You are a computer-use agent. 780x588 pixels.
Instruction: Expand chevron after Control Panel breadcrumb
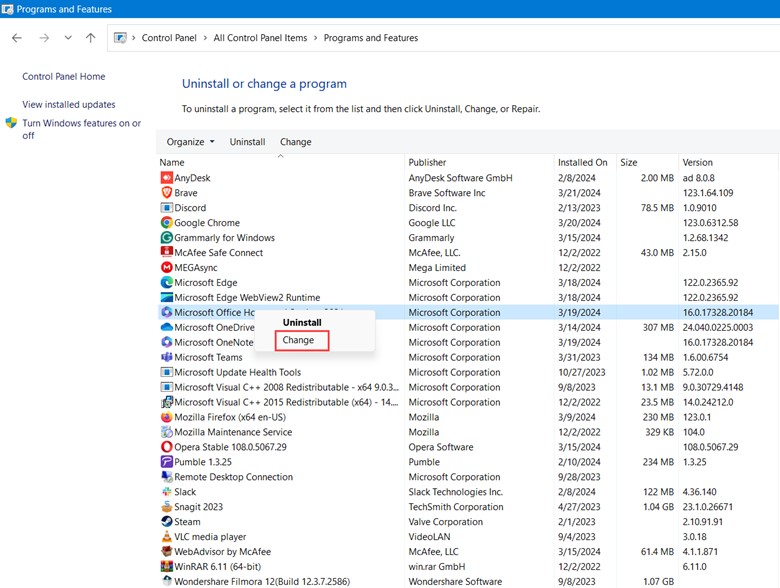tap(205, 38)
